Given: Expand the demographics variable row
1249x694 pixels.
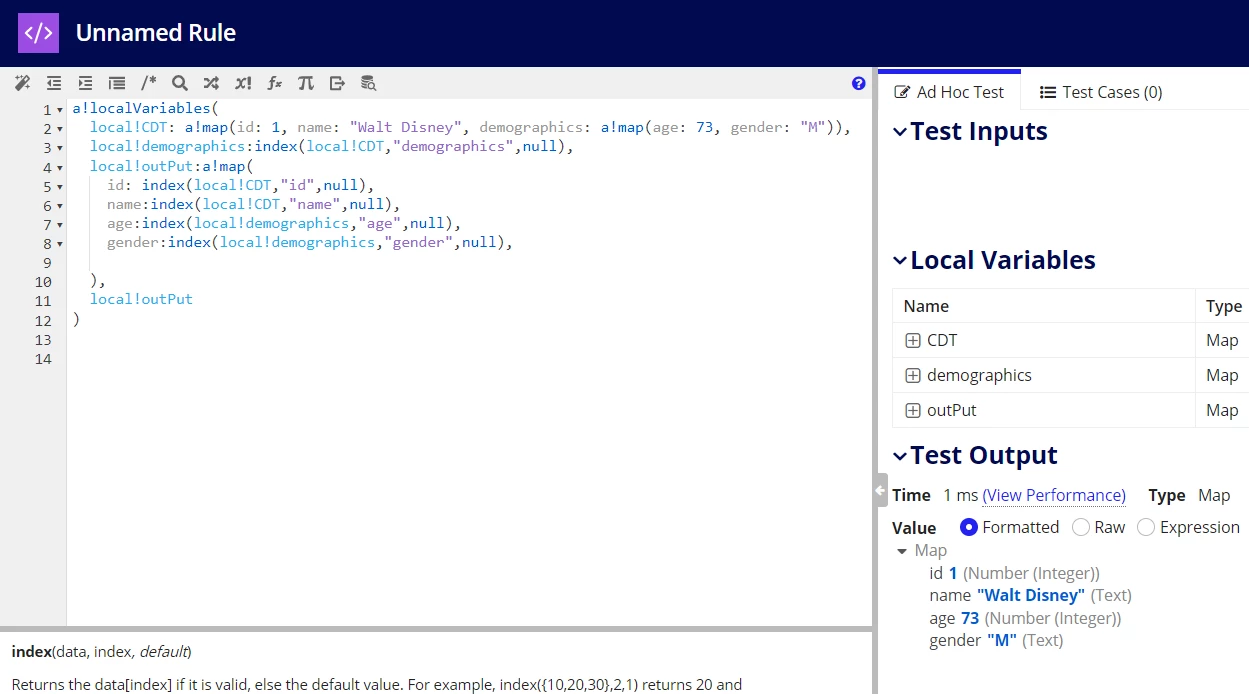Looking at the screenshot, I should (x=912, y=376).
